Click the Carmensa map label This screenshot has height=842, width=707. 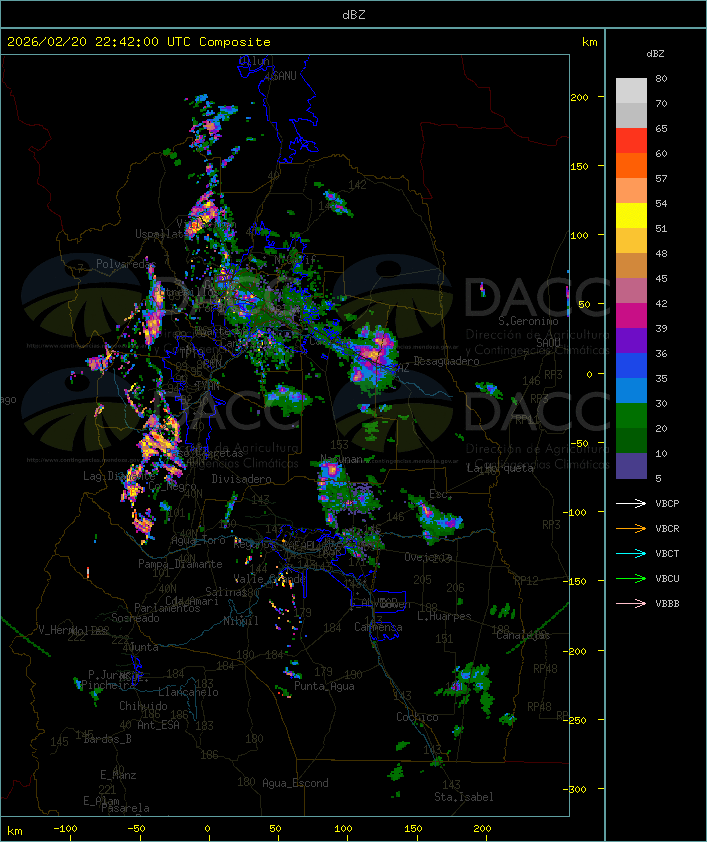click(378, 627)
